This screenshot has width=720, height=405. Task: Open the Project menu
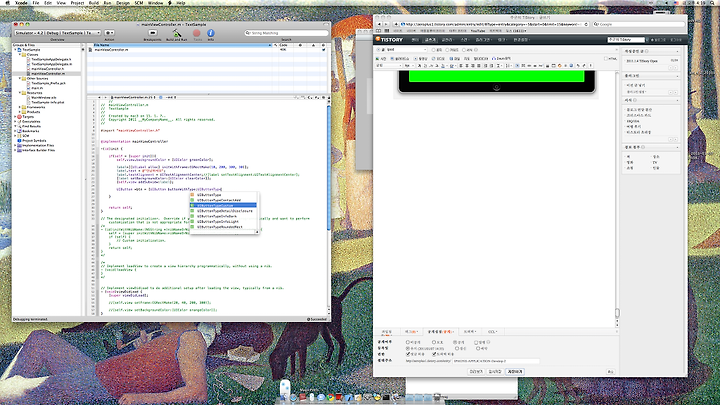point(77,3)
